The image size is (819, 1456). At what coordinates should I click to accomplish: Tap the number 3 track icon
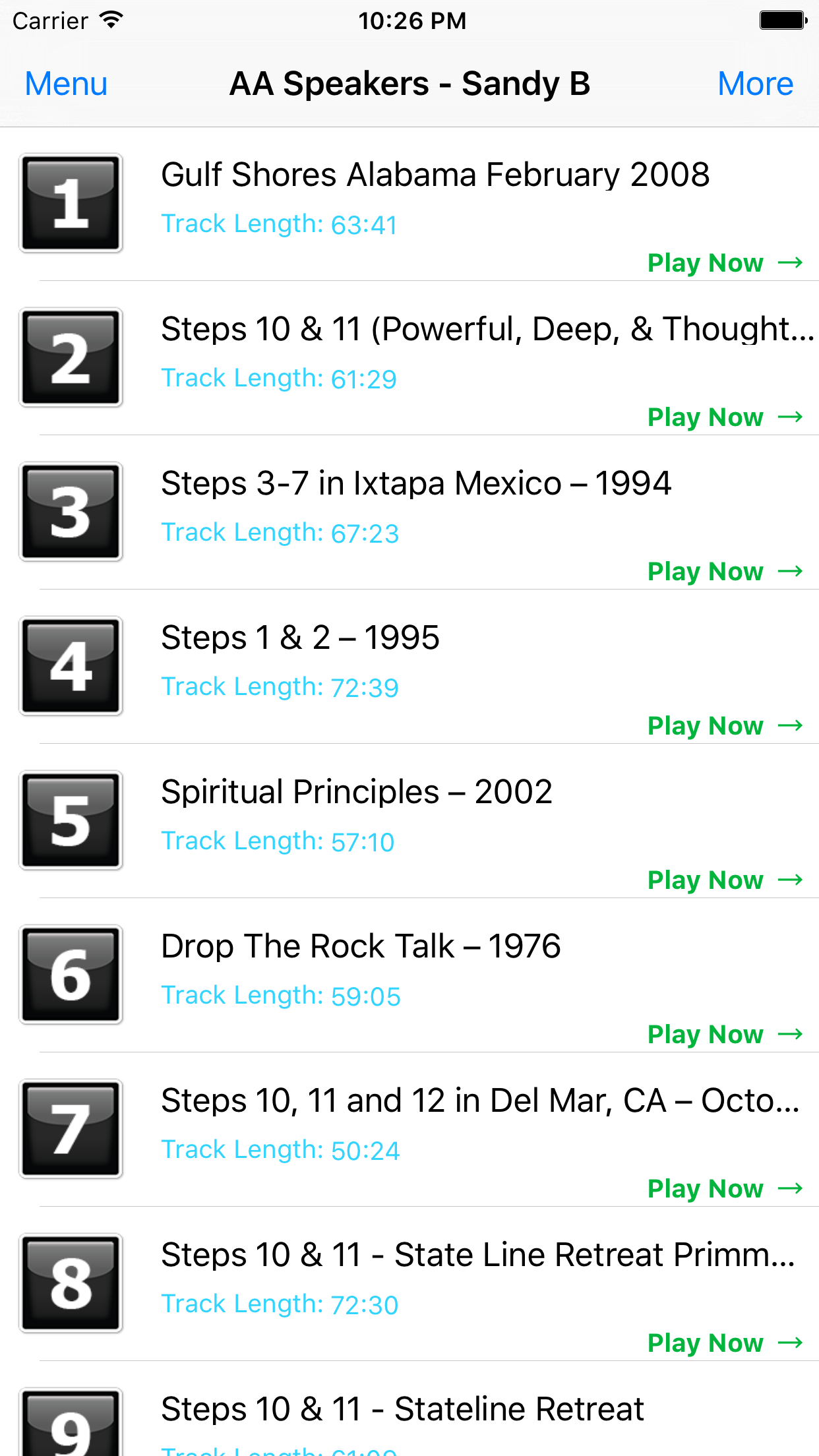[x=71, y=512]
